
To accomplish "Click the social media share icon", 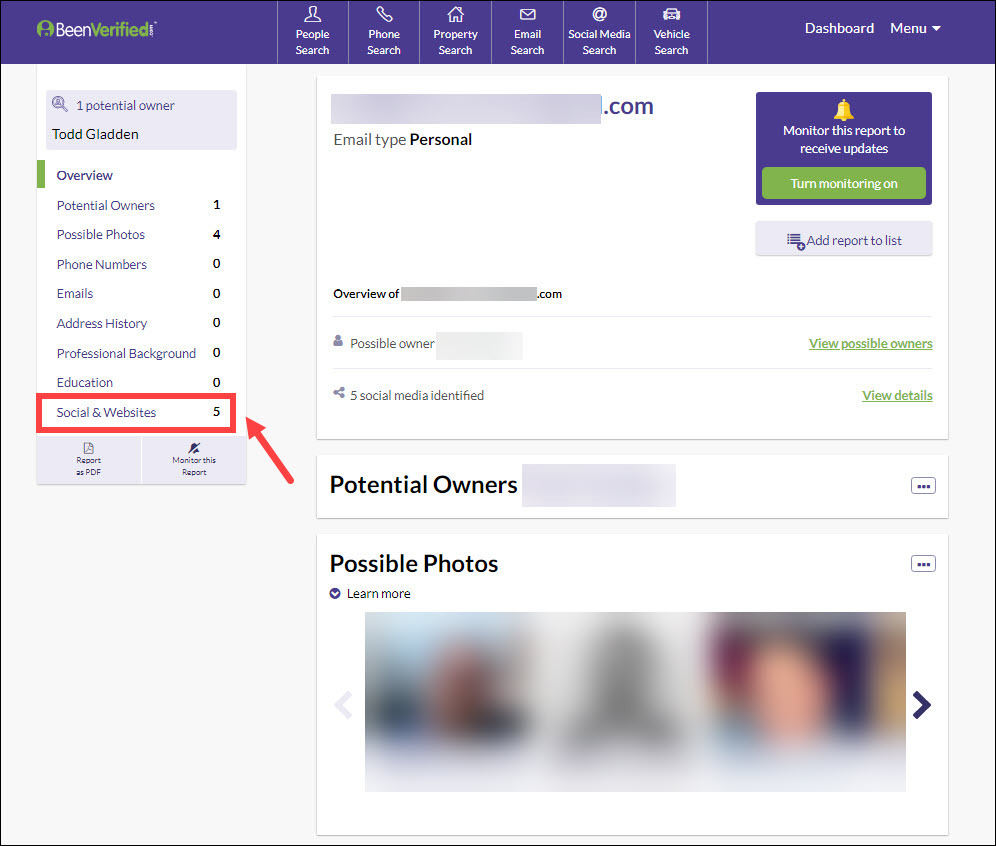I will pos(339,393).
